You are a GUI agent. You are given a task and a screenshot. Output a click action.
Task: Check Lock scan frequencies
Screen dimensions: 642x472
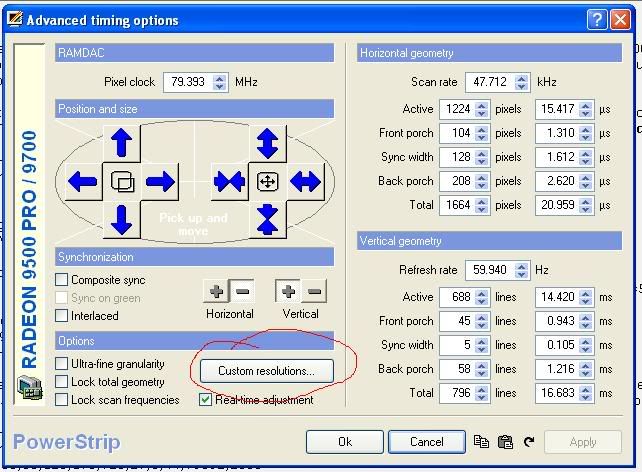coord(61,400)
